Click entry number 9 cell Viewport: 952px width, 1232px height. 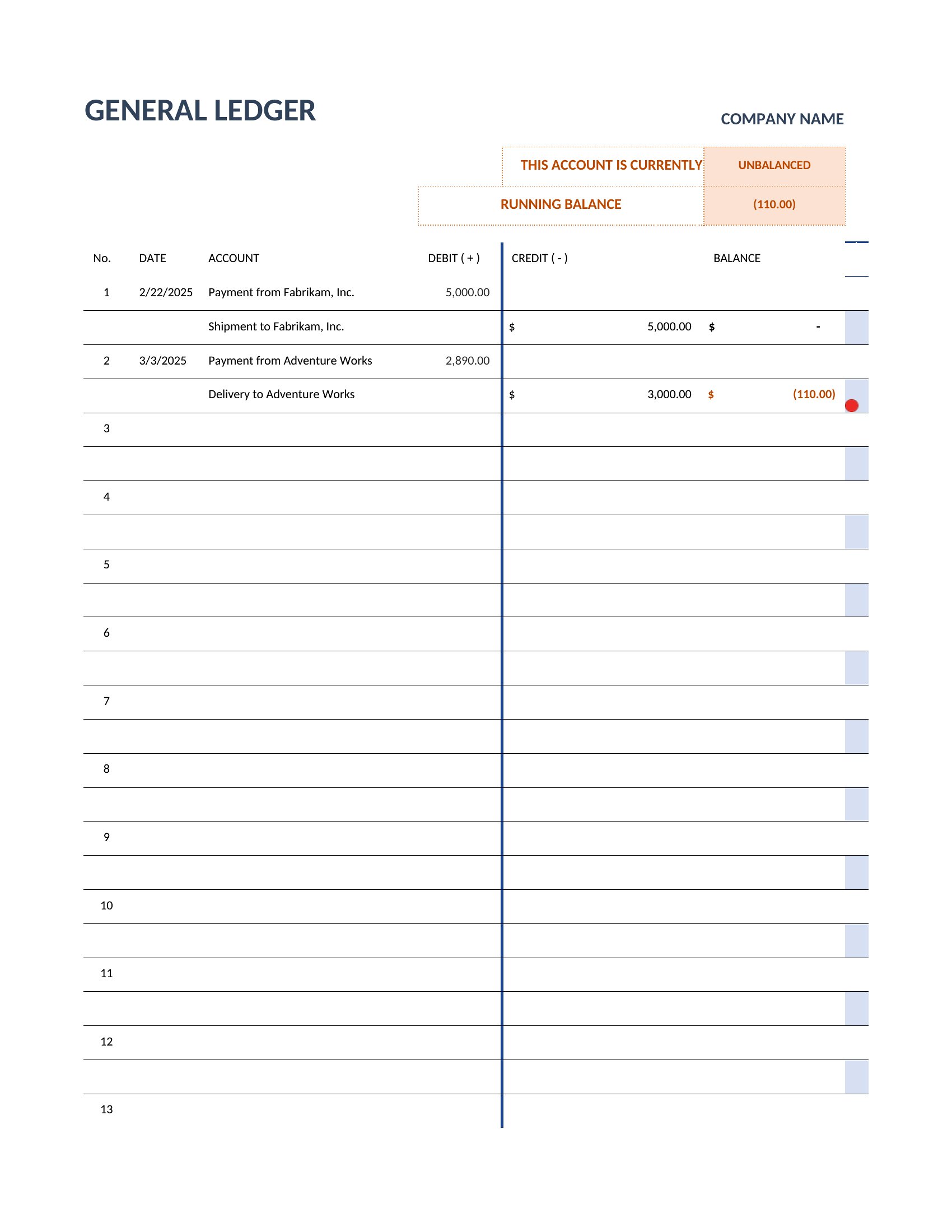106,837
